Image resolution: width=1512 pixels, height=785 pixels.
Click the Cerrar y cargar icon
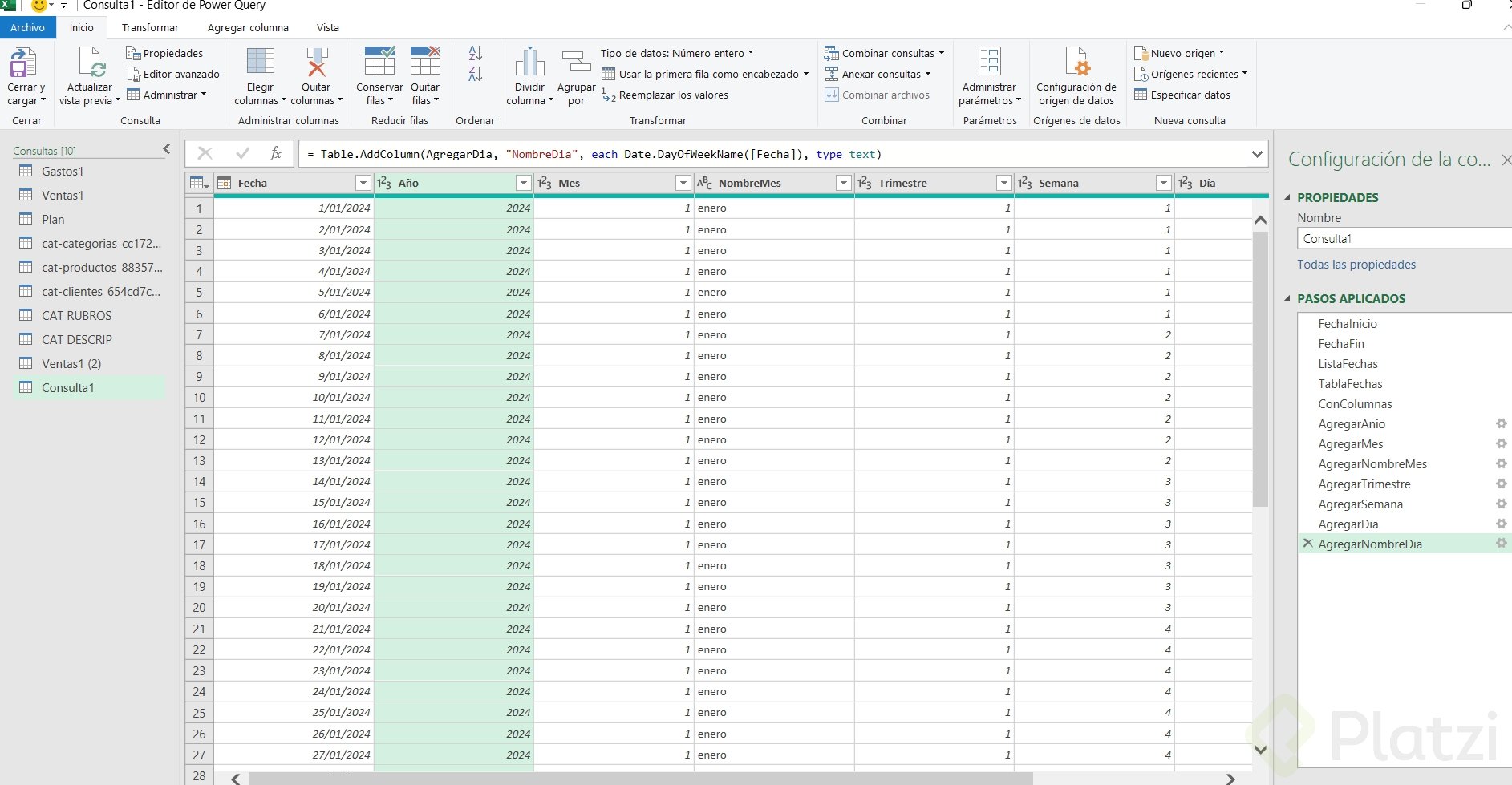[24, 63]
